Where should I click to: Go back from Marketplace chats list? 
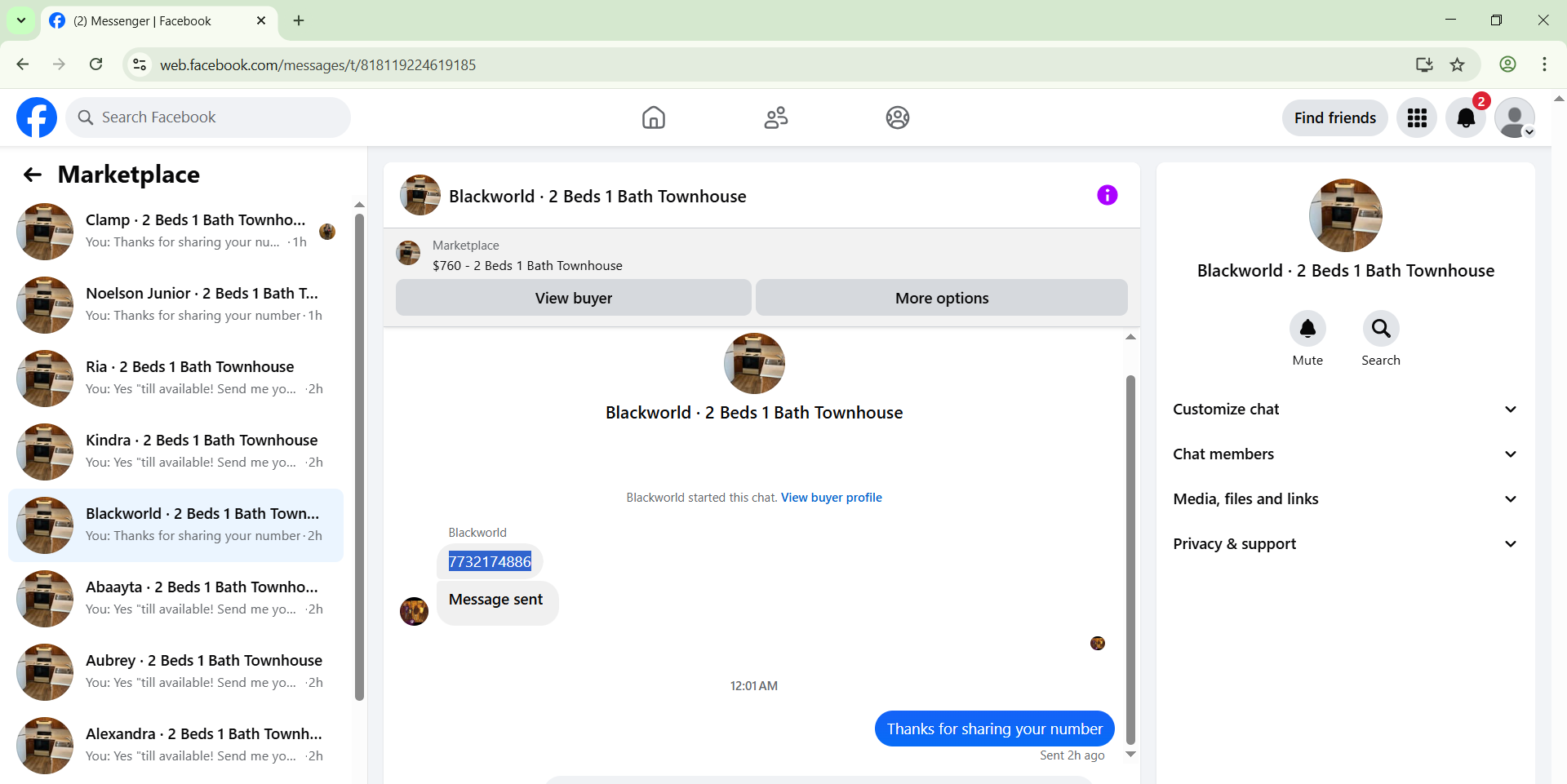click(33, 175)
